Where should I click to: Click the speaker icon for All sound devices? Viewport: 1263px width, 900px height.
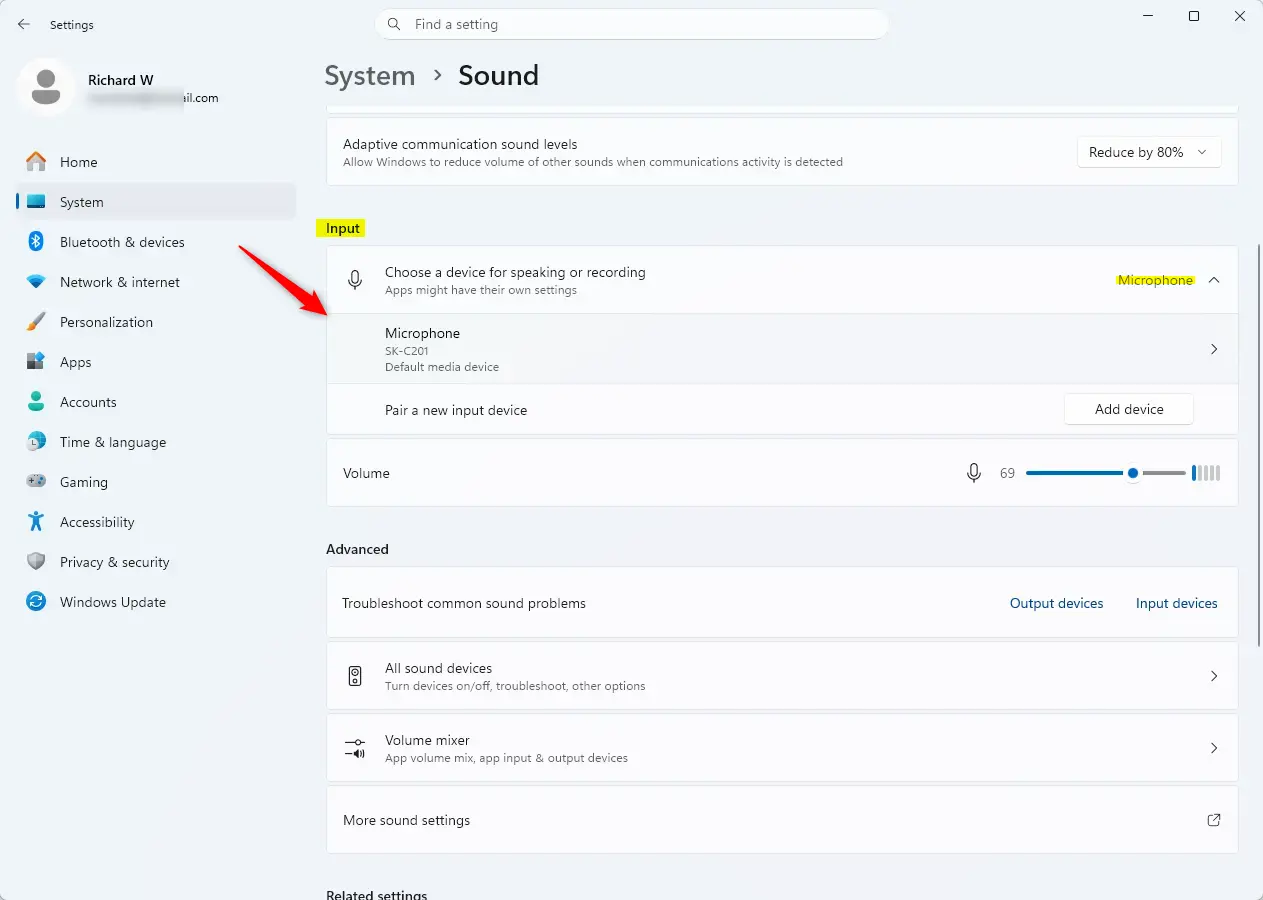coord(354,676)
